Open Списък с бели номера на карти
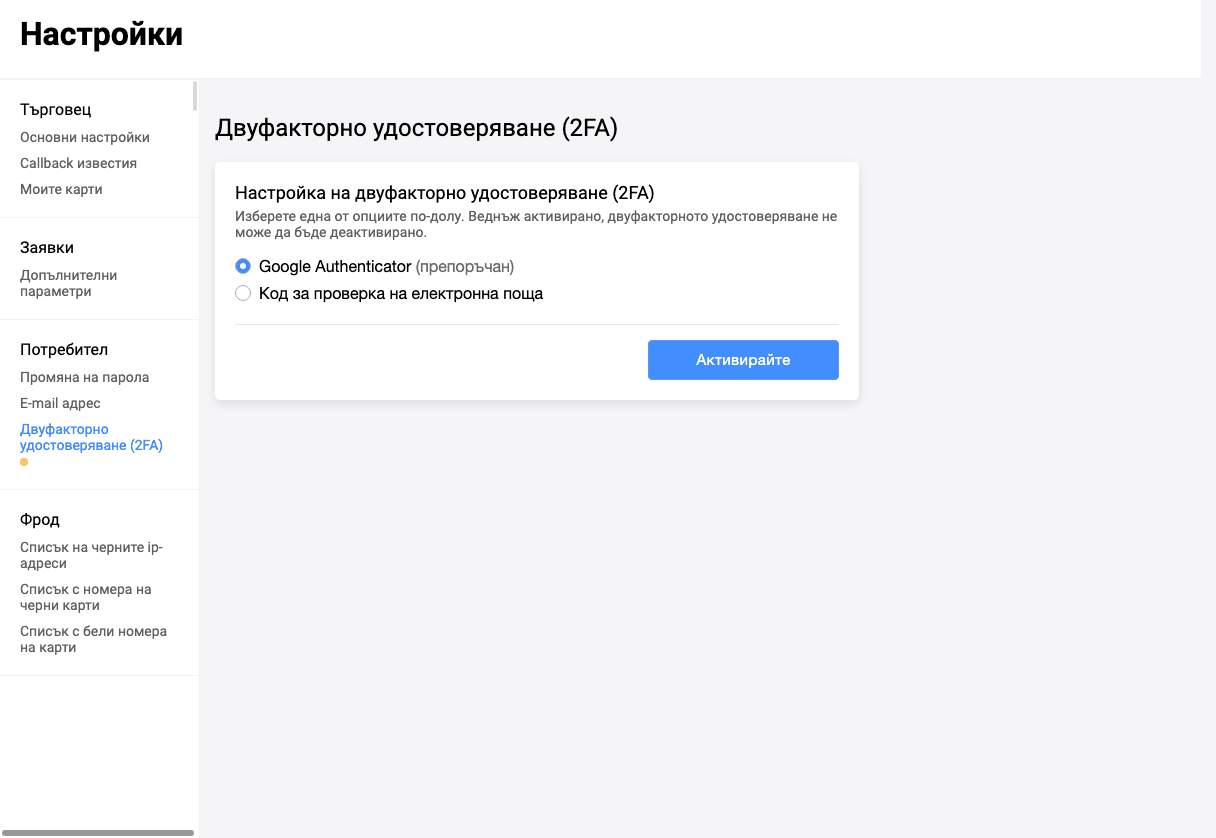 click(93, 639)
